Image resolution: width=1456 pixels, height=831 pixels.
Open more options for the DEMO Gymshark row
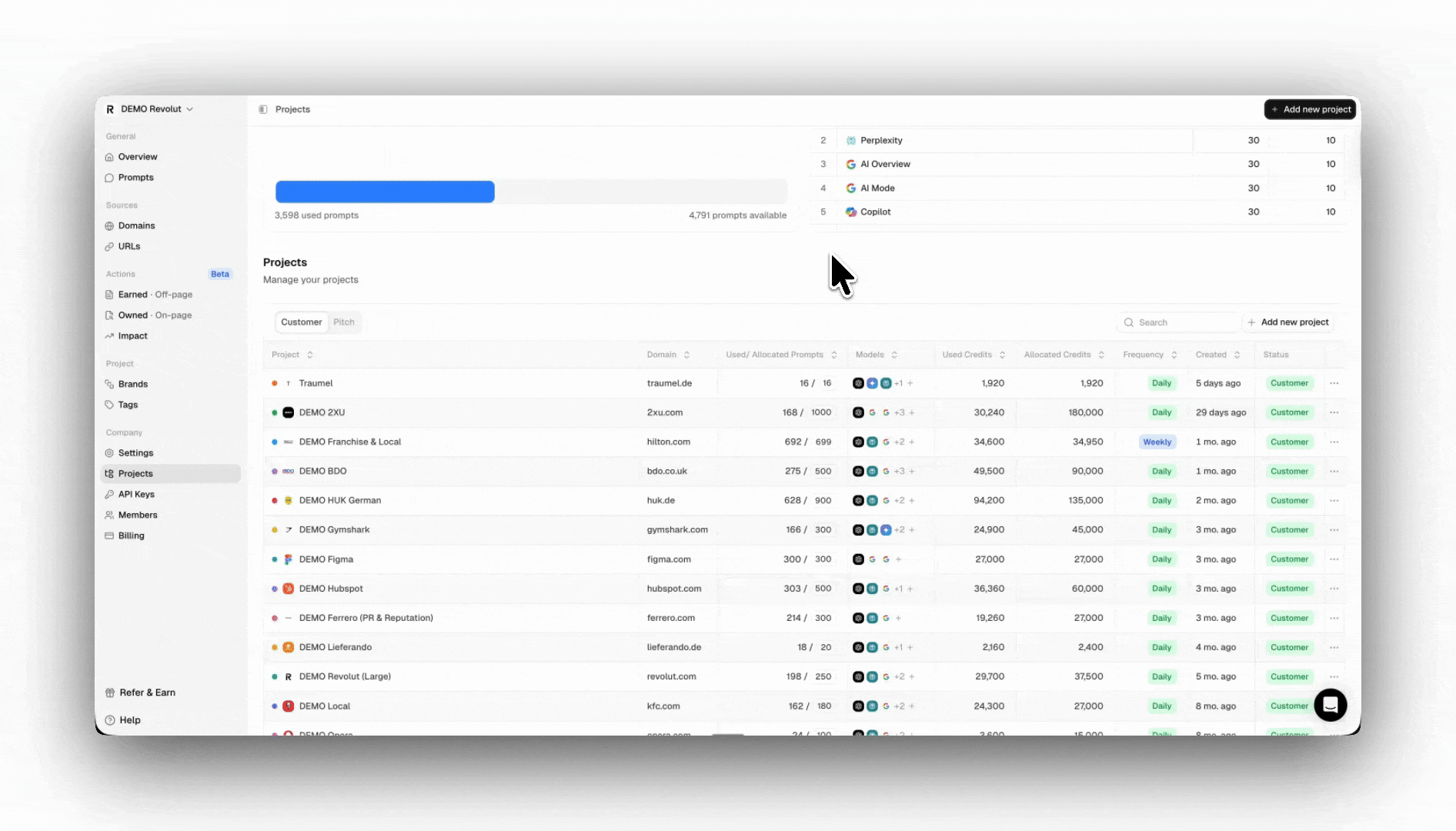coord(1334,529)
